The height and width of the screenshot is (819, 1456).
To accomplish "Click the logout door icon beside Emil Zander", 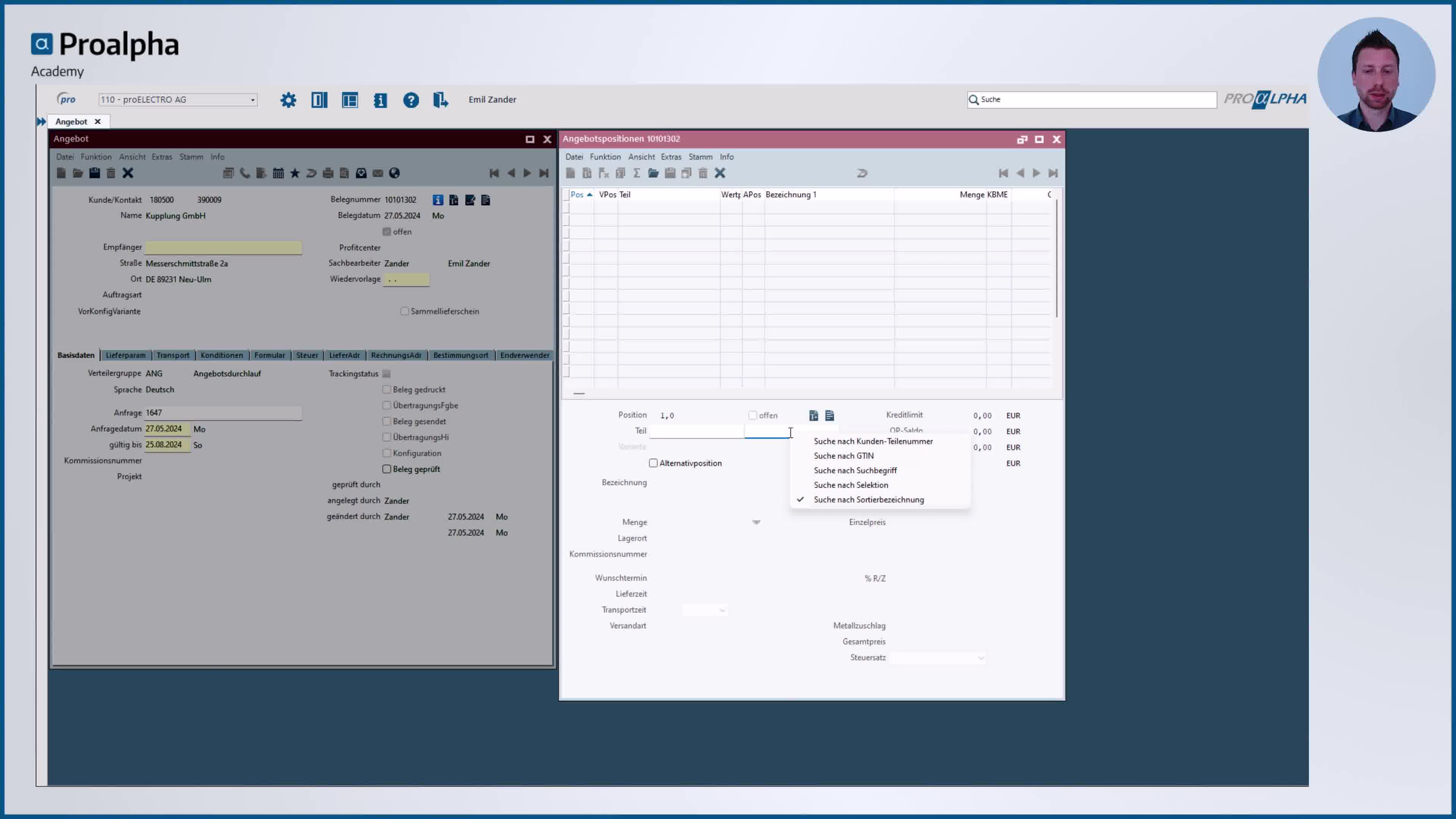I will click(441, 100).
